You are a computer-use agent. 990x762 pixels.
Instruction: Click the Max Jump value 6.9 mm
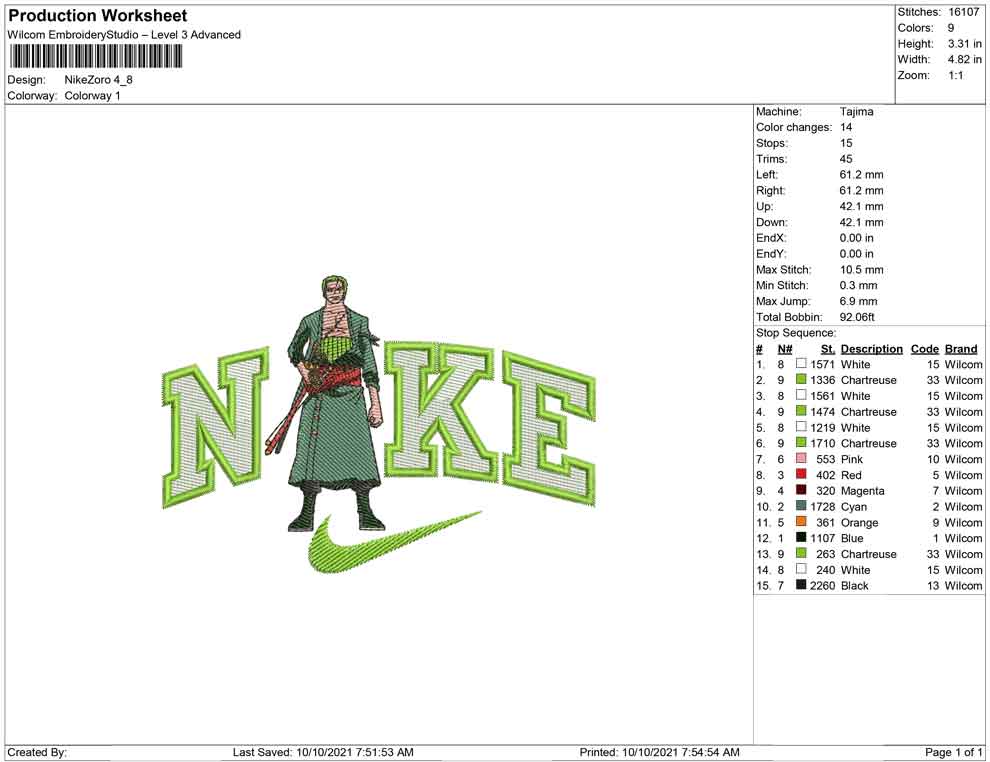pyautogui.click(x=858, y=301)
